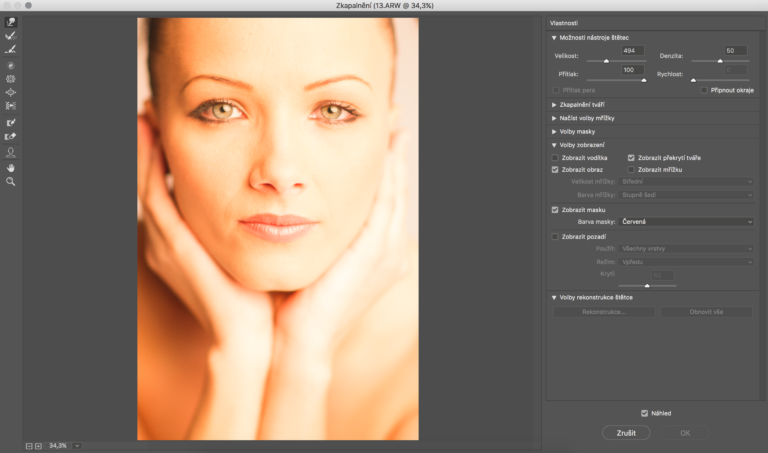768x453 pixels.
Task: Toggle the Náhled preview checkbox
Action: click(644, 412)
